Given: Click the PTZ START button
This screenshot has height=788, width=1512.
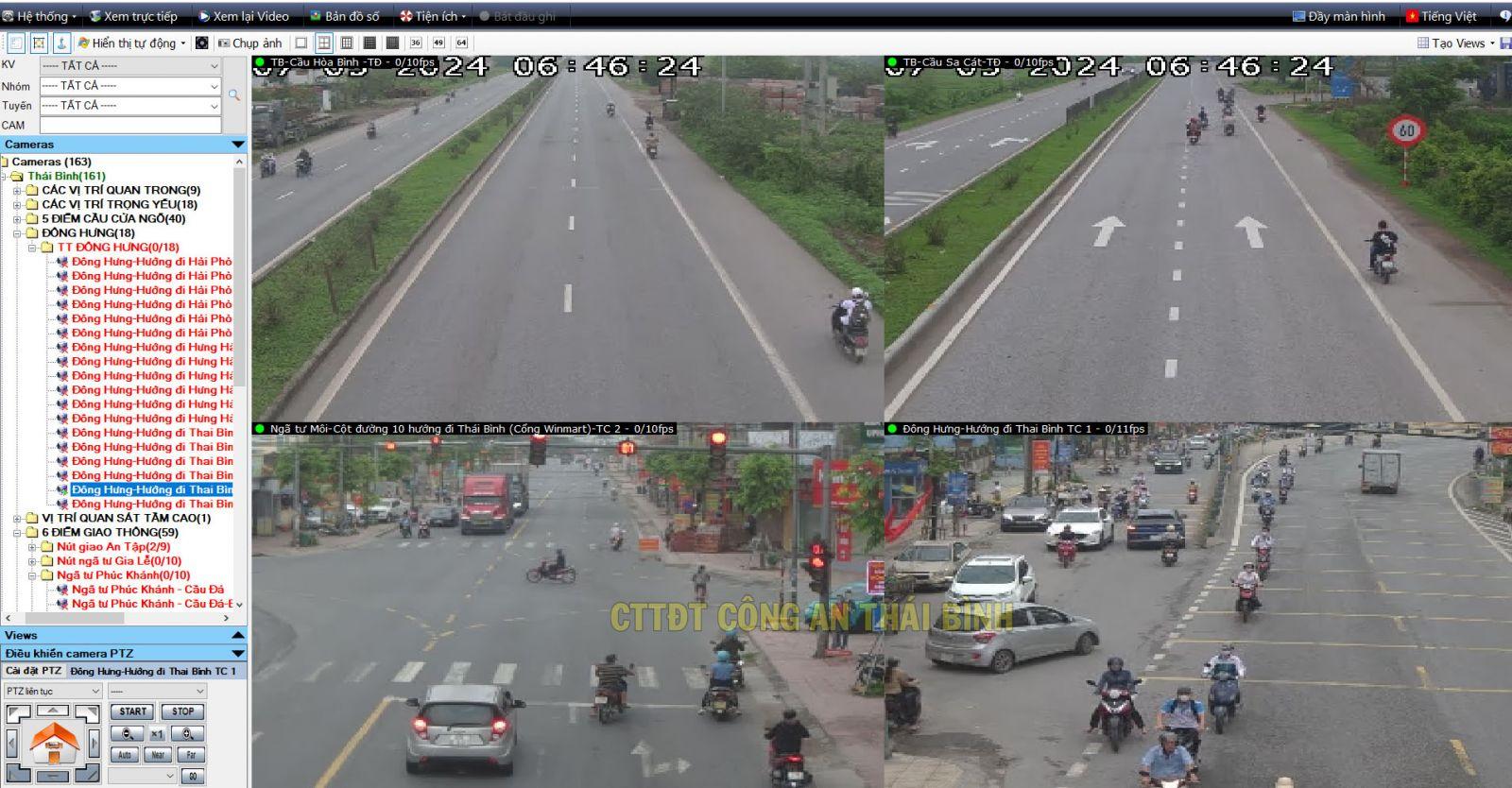Looking at the screenshot, I should (132, 711).
